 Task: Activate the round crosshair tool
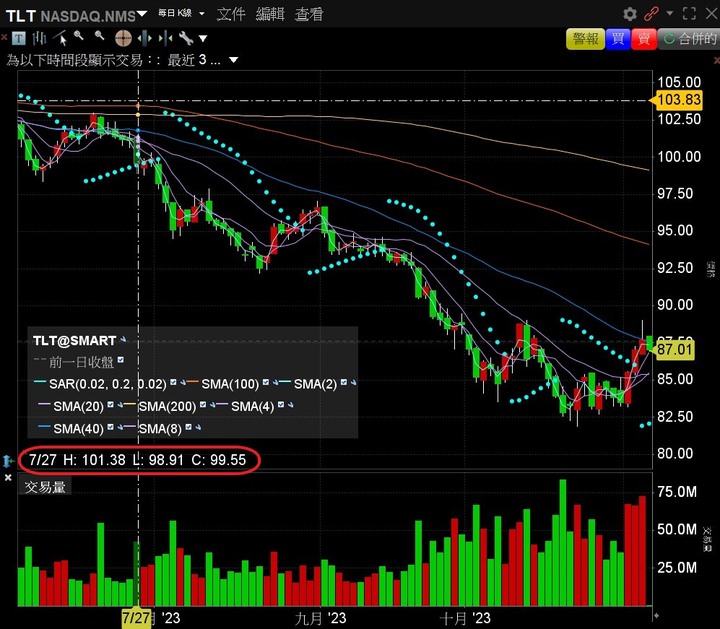click(123, 39)
